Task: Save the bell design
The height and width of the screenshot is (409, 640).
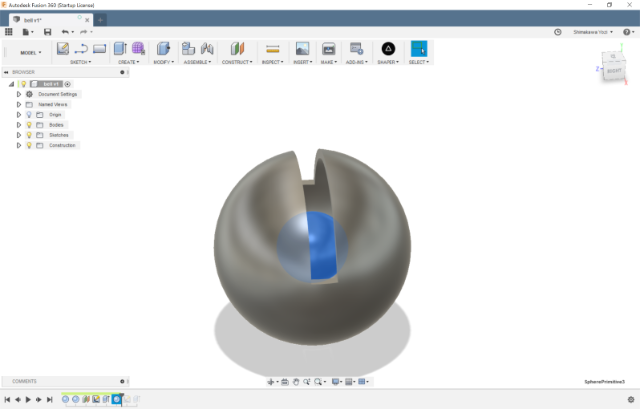Action: 47,32
